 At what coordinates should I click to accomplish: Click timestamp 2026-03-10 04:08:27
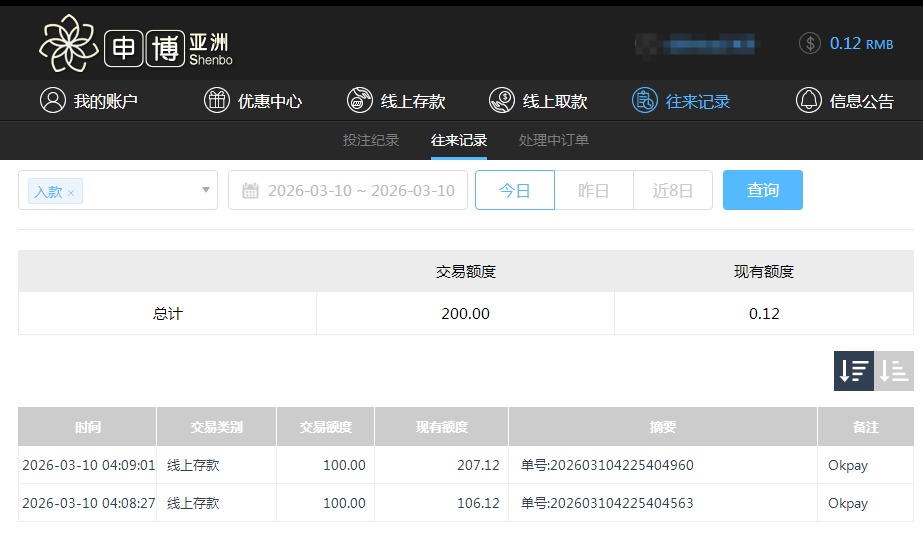88,503
